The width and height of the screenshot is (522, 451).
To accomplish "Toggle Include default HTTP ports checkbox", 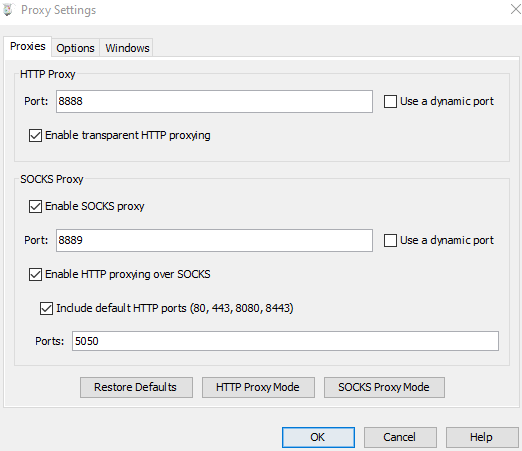I will click(x=46, y=308).
